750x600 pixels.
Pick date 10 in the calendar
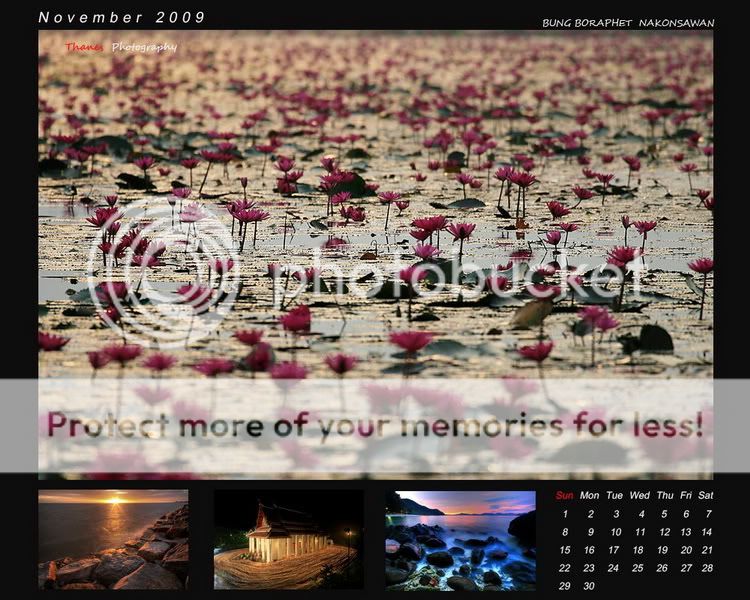click(x=616, y=532)
